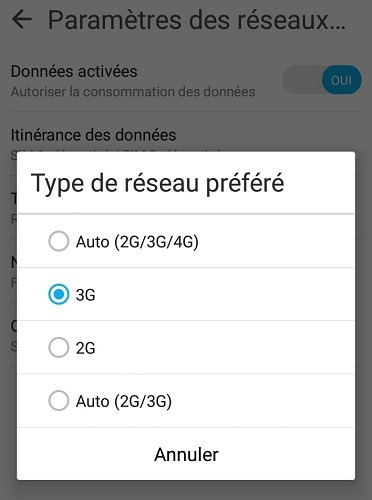Click the 3G option label text
372x500 pixels.
85,295
